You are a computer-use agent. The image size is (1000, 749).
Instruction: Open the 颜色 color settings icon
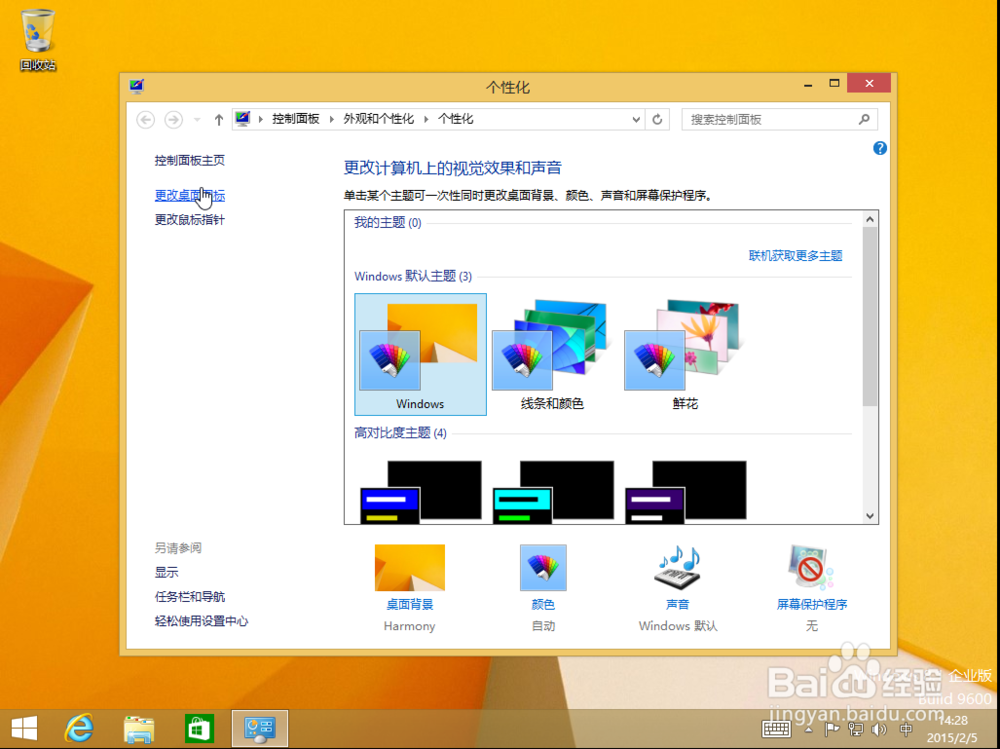click(x=542, y=567)
